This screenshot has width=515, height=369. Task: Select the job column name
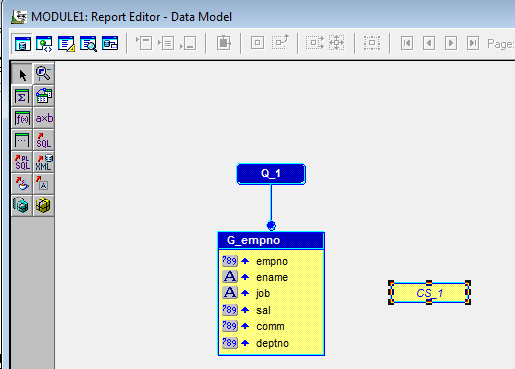point(263,293)
